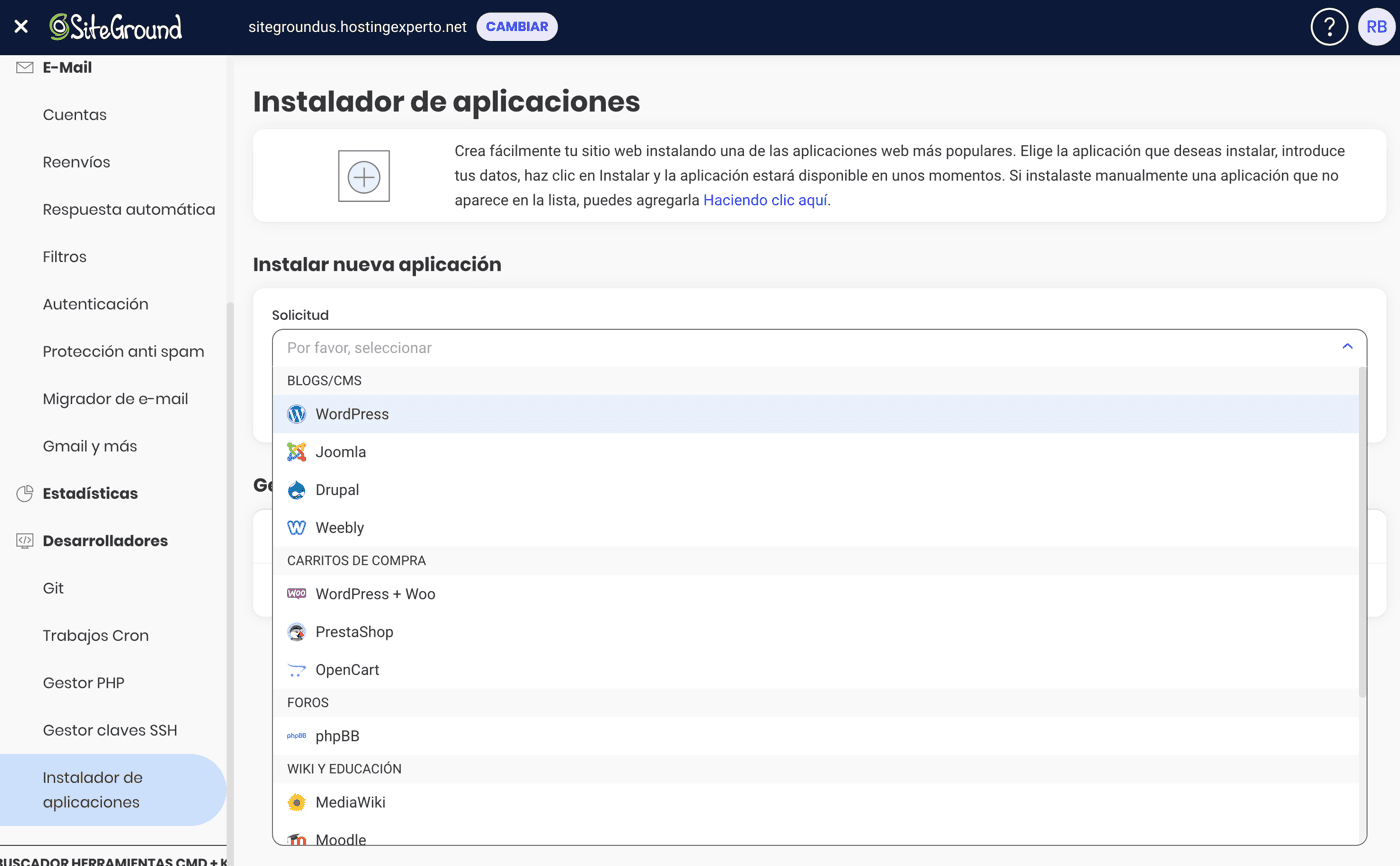This screenshot has height=866, width=1400.
Task: Click the PrestaShop logo icon
Action: coord(296,632)
